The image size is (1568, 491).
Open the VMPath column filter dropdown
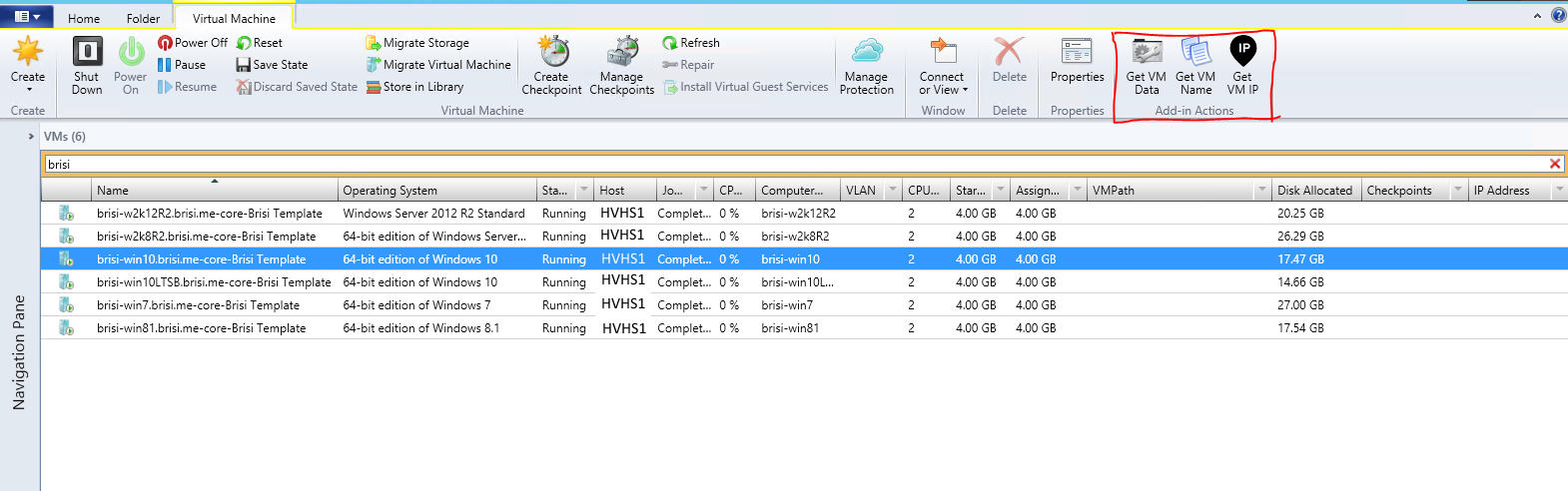1262,190
